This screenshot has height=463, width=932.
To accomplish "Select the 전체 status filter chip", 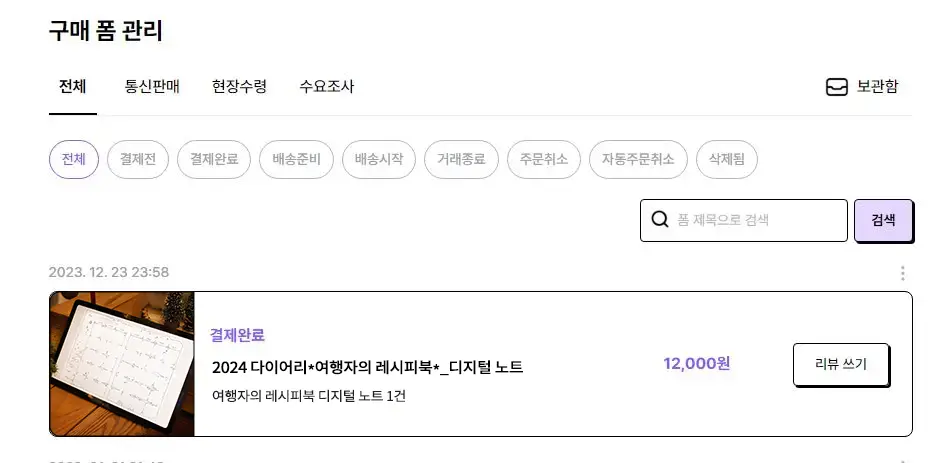I will [x=74, y=160].
